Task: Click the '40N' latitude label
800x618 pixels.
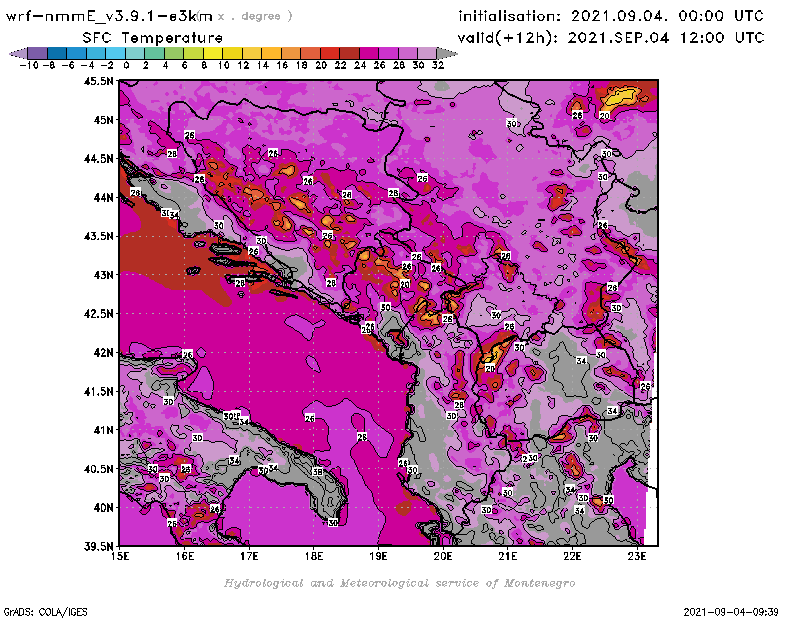Action: [x=103, y=507]
